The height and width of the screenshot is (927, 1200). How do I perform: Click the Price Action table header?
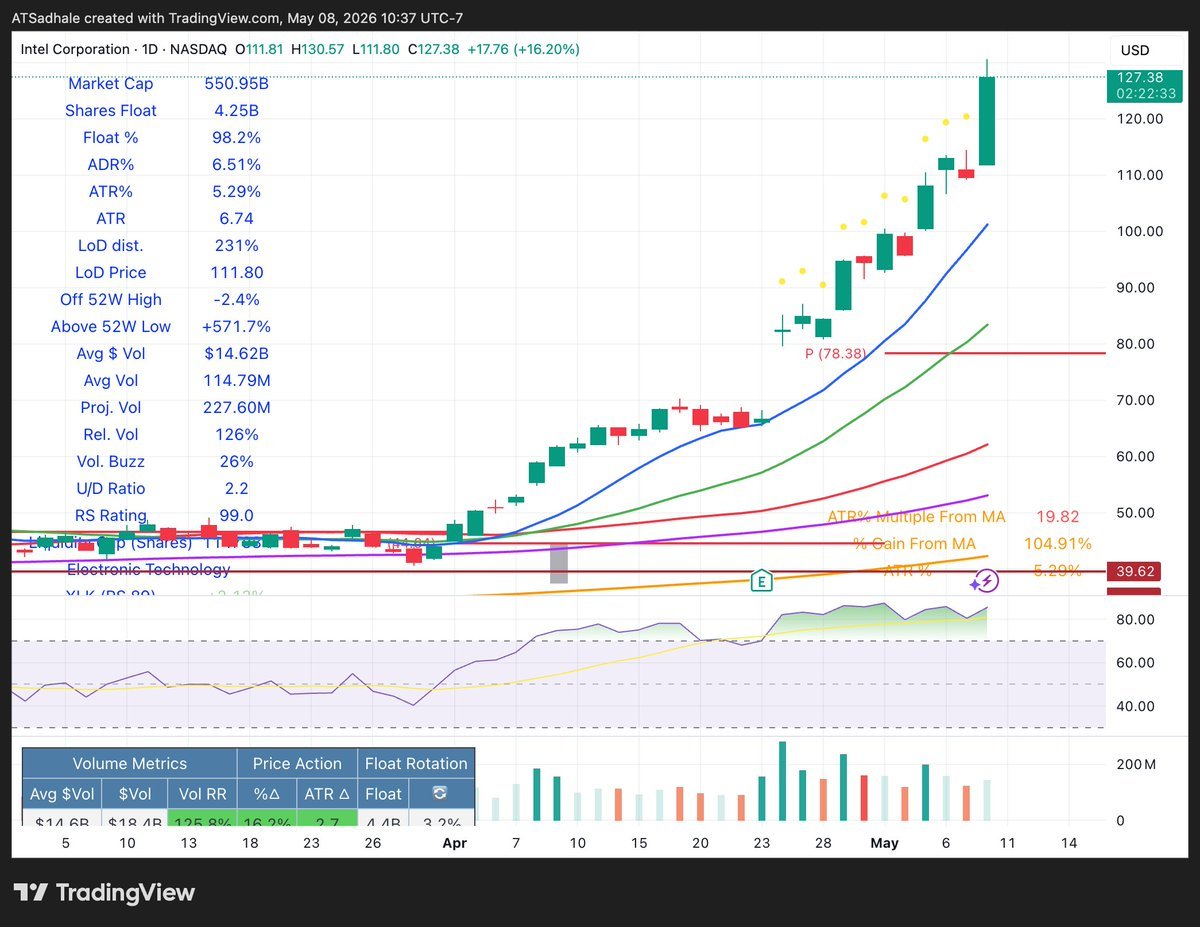click(297, 764)
